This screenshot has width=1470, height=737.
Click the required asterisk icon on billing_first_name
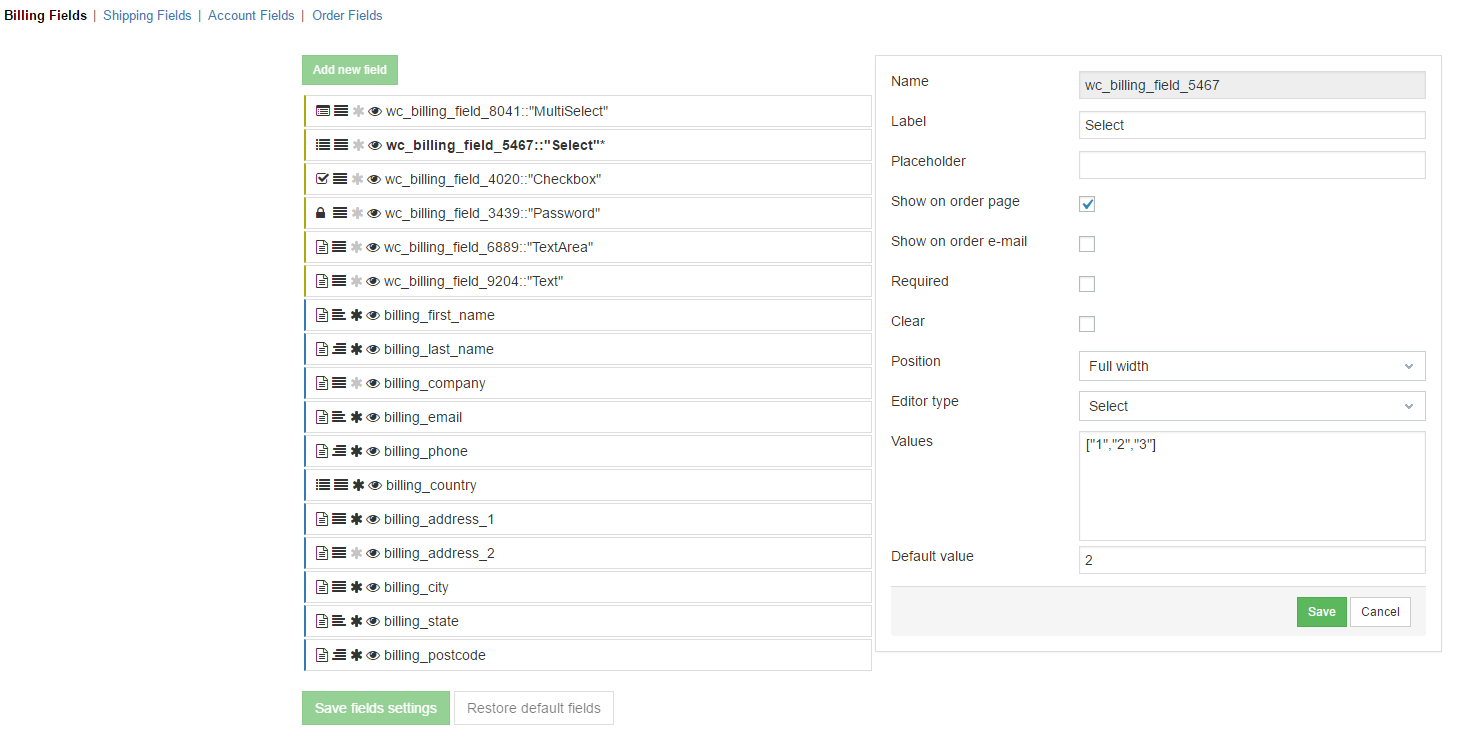point(356,315)
